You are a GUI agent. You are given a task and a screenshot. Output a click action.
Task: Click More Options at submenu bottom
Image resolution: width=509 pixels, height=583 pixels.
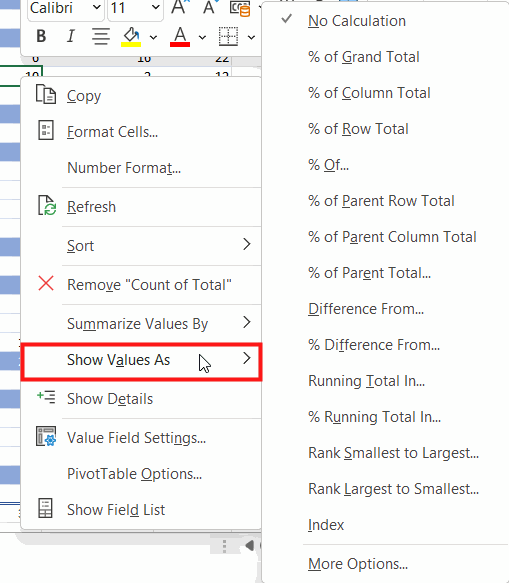pyautogui.click(x=358, y=564)
